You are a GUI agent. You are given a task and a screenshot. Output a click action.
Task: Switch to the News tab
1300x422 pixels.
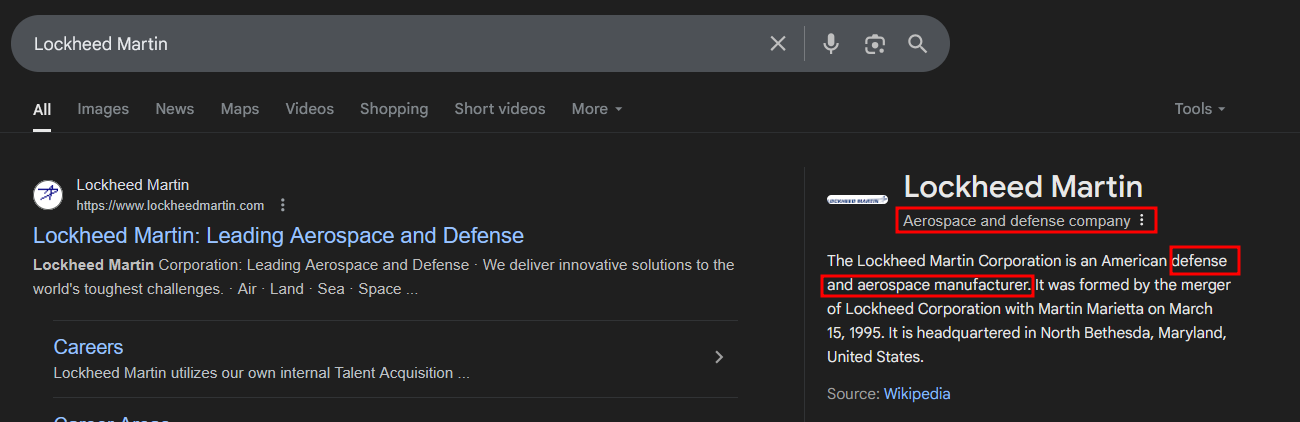pos(175,109)
